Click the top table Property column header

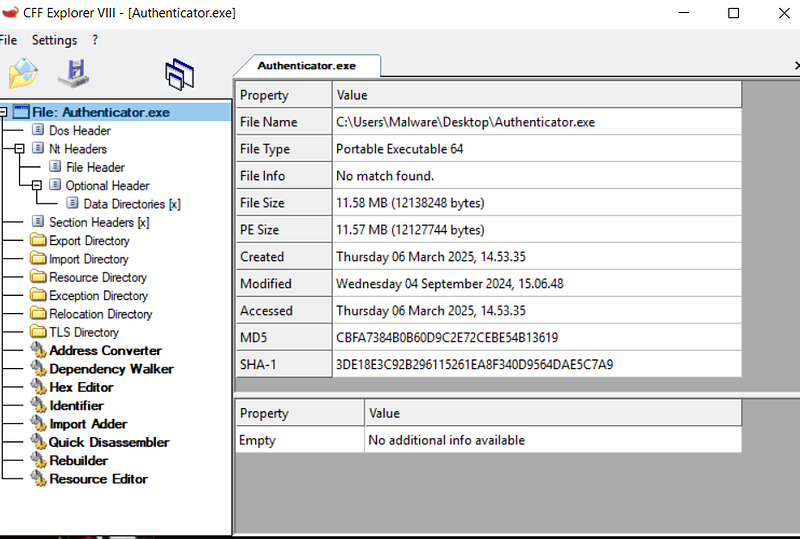point(284,95)
